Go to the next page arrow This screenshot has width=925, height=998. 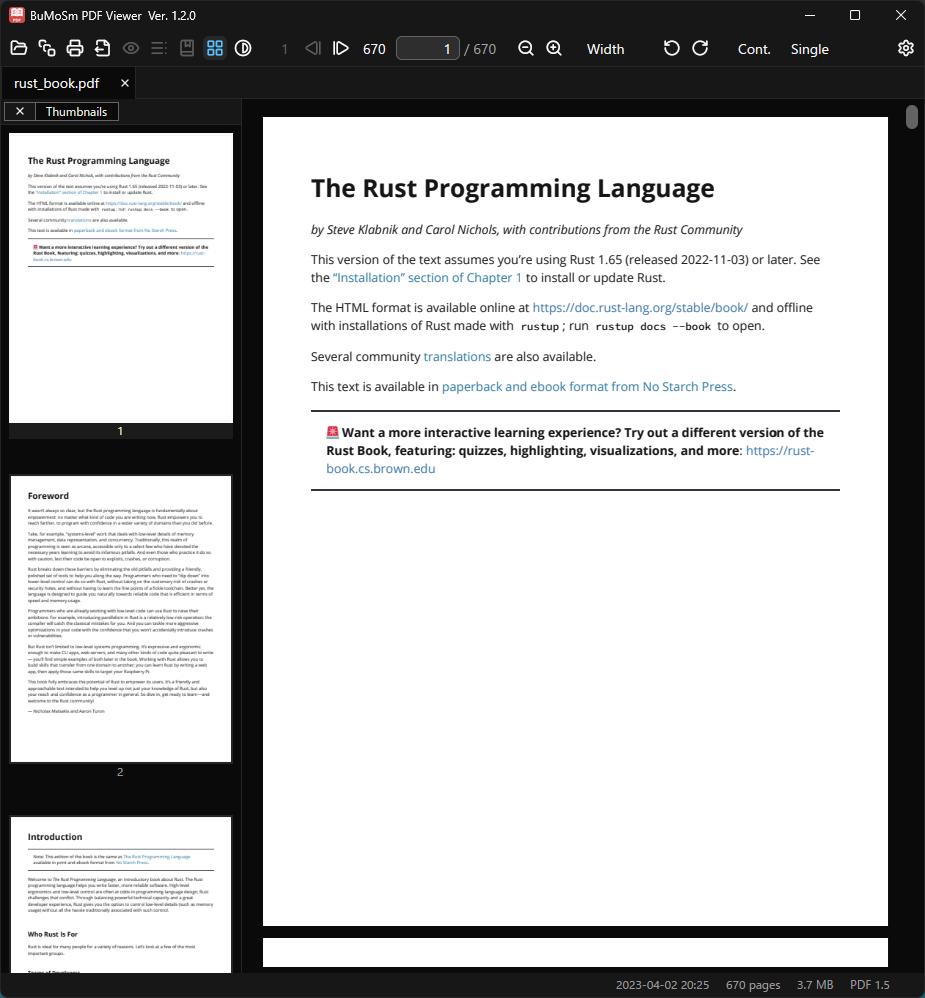tap(341, 48)
